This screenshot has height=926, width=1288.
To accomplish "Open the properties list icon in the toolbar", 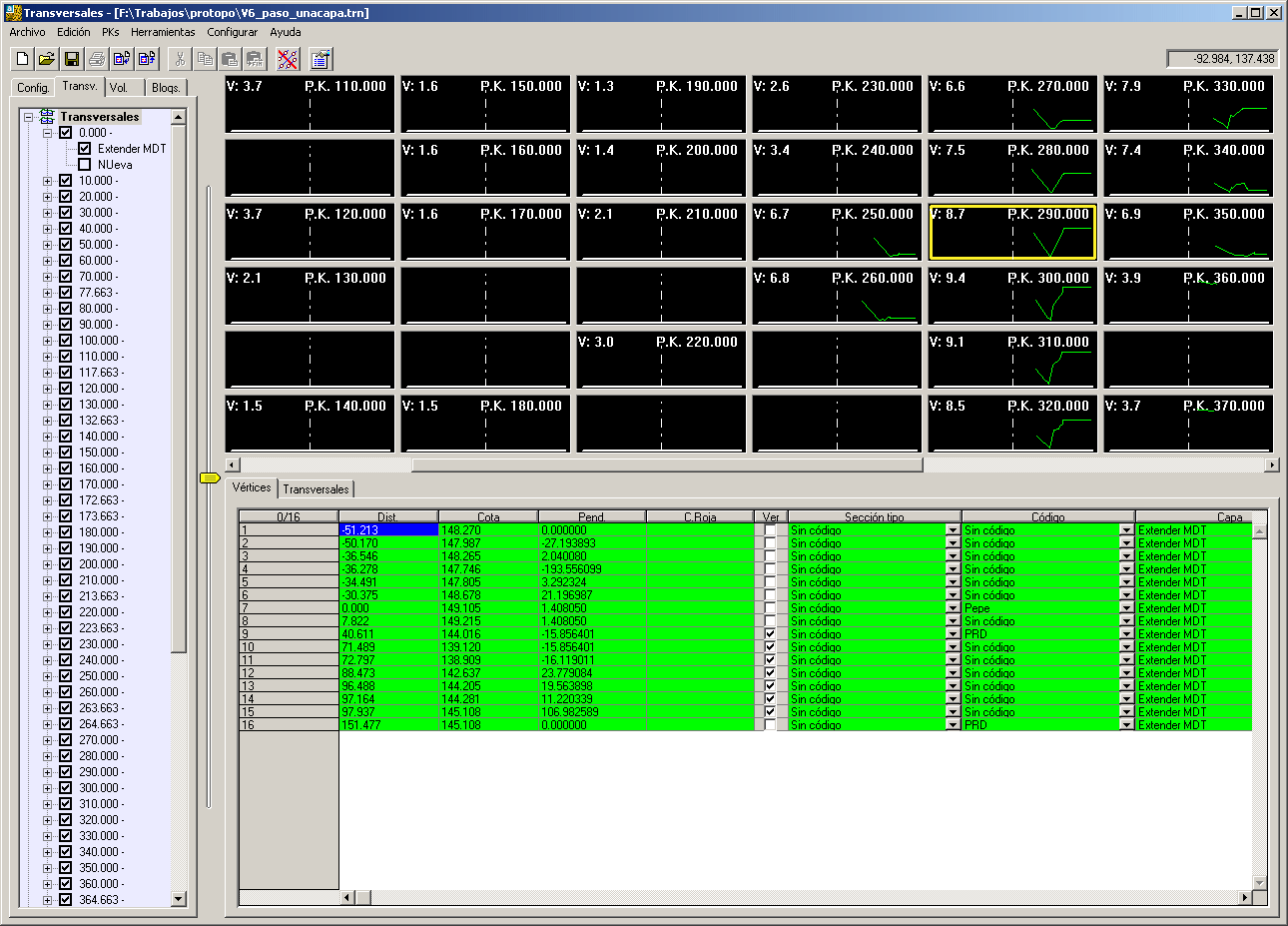I will point(321,59).
